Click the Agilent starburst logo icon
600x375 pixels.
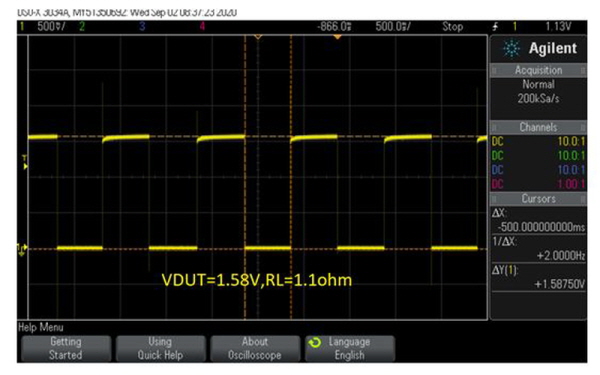[511, 49]
